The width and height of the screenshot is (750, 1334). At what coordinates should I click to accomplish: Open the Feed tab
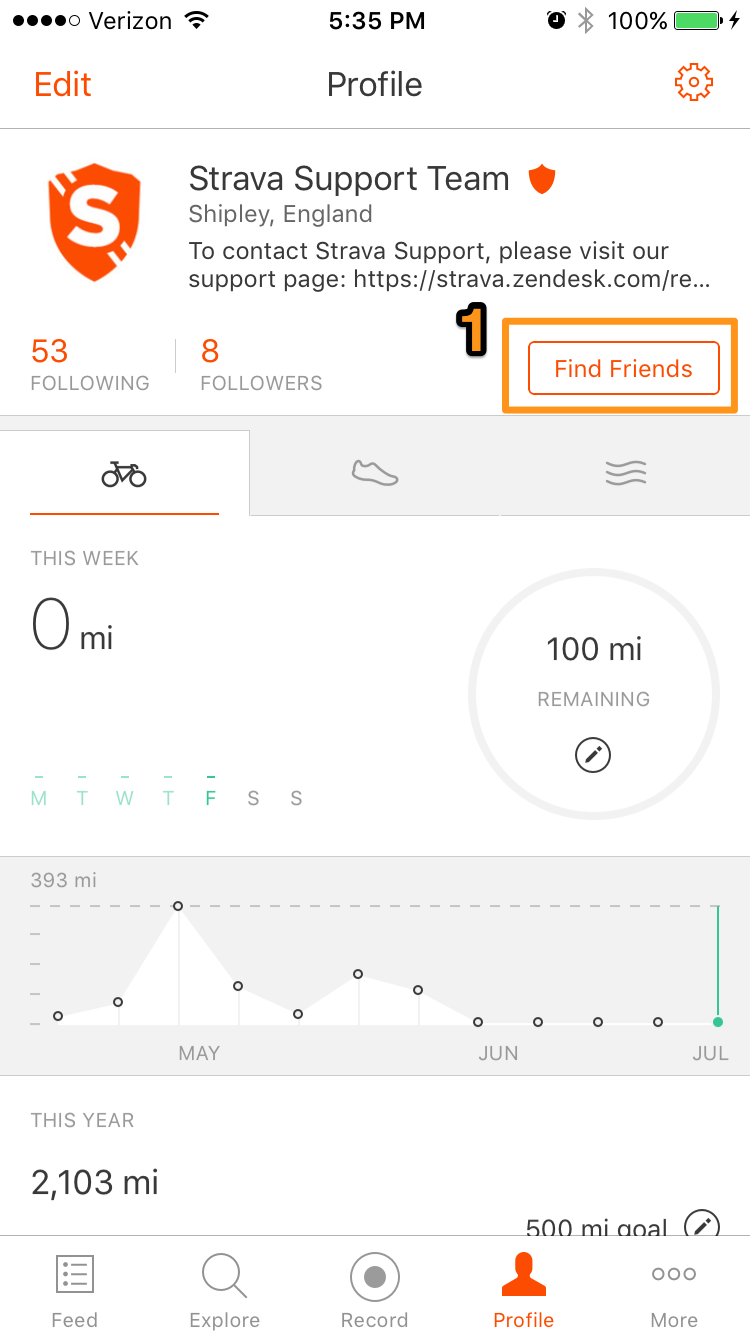click(x=75, y=1291)
